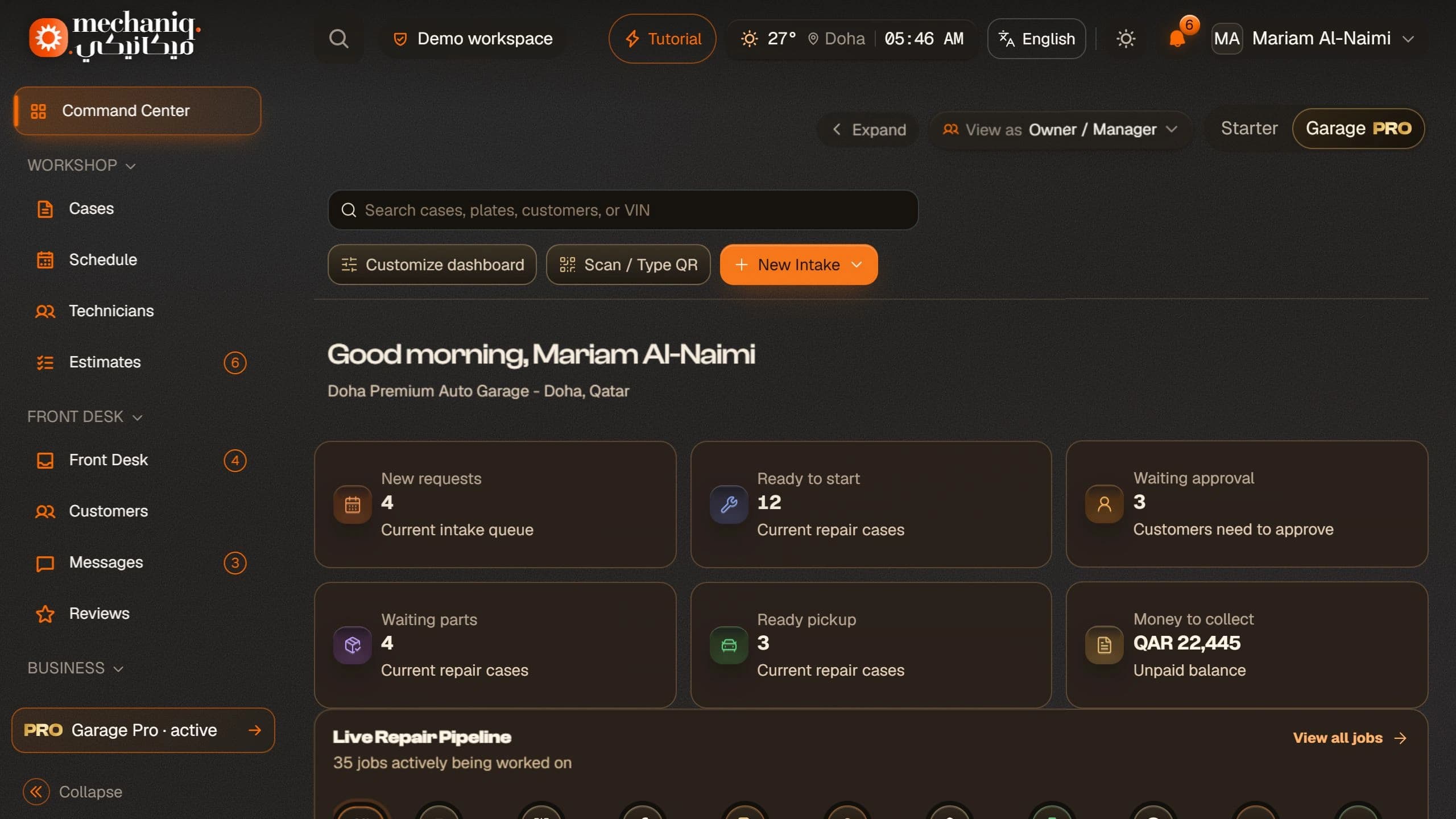
Task: Select Command Center in the sidebar
Action: tap(137, 111)
